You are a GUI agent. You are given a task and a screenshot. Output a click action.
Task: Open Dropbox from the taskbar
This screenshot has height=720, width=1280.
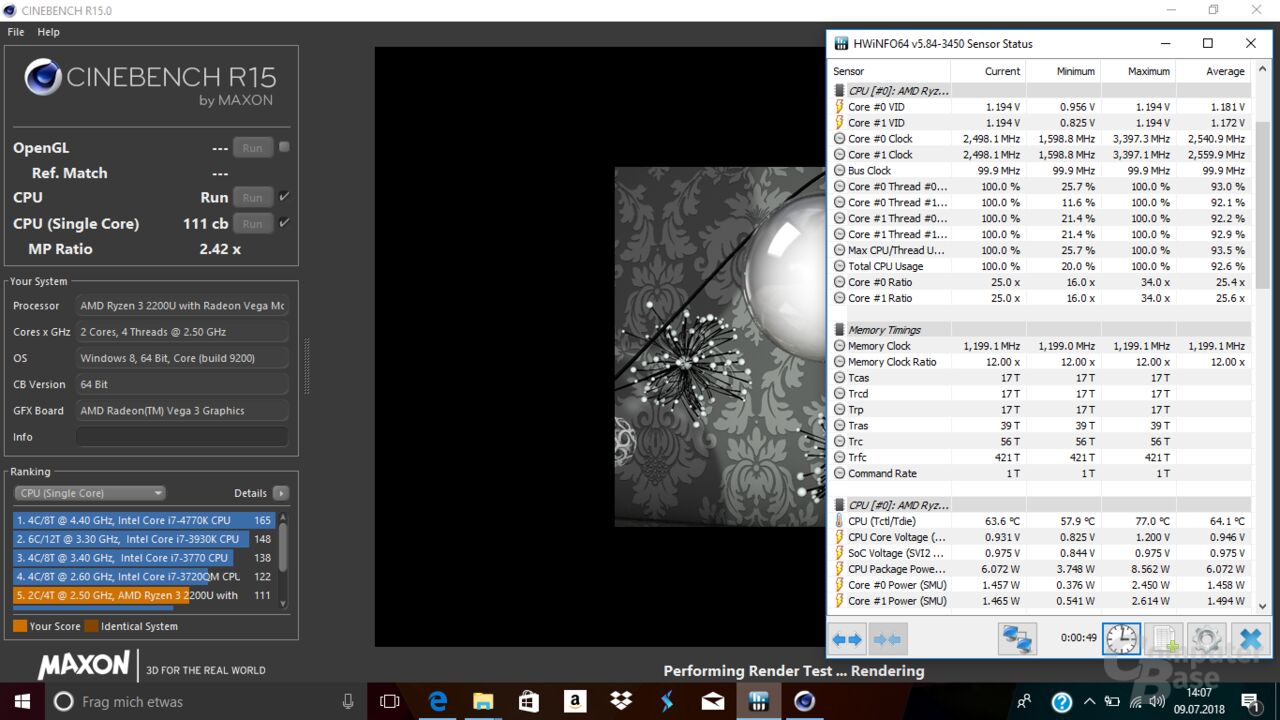[x=621, y=701]
